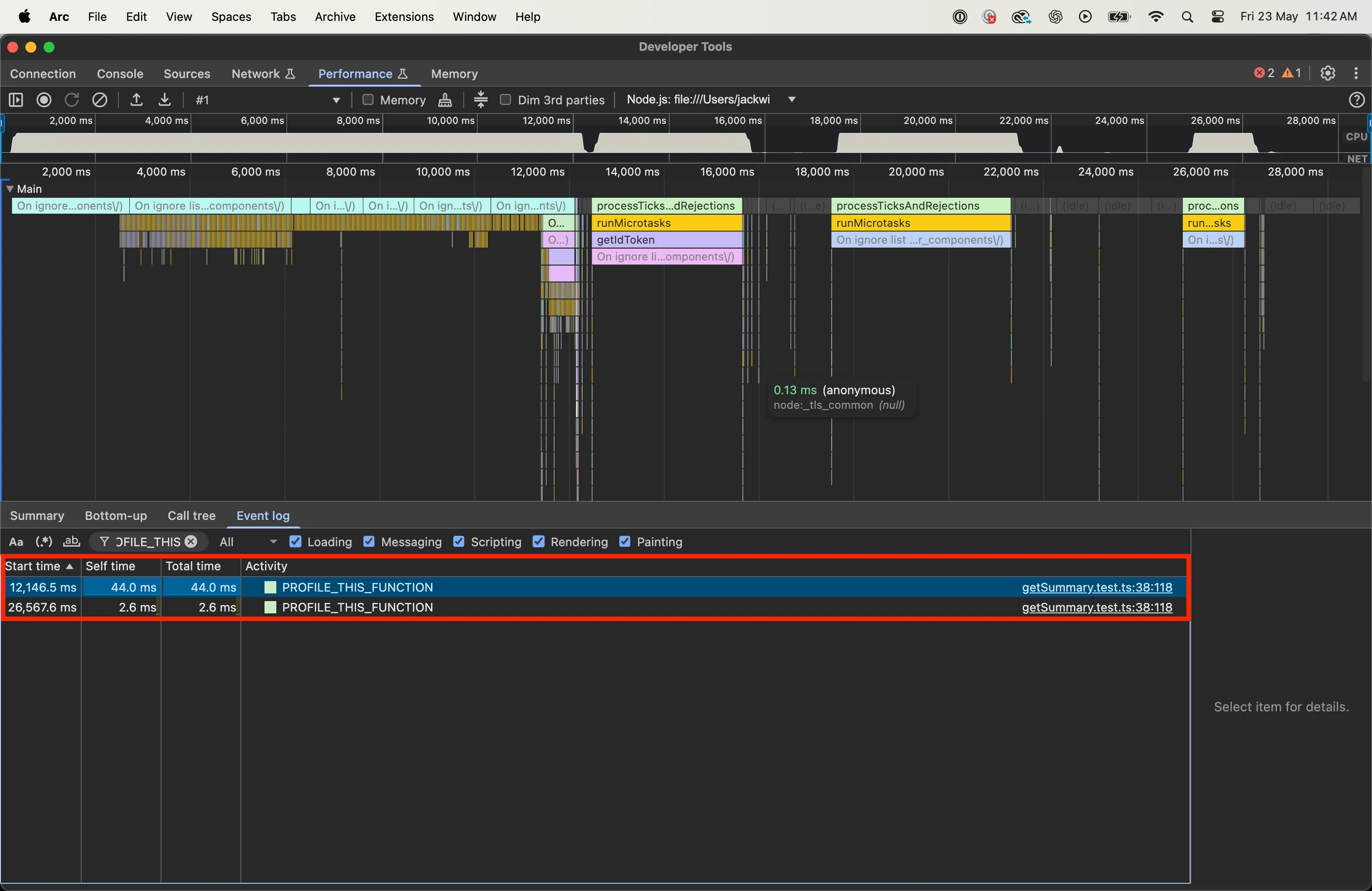The width and height of the screenshot is (1372, 891).
Task: Download the profile with the save icon
Action: coord(164,100)
